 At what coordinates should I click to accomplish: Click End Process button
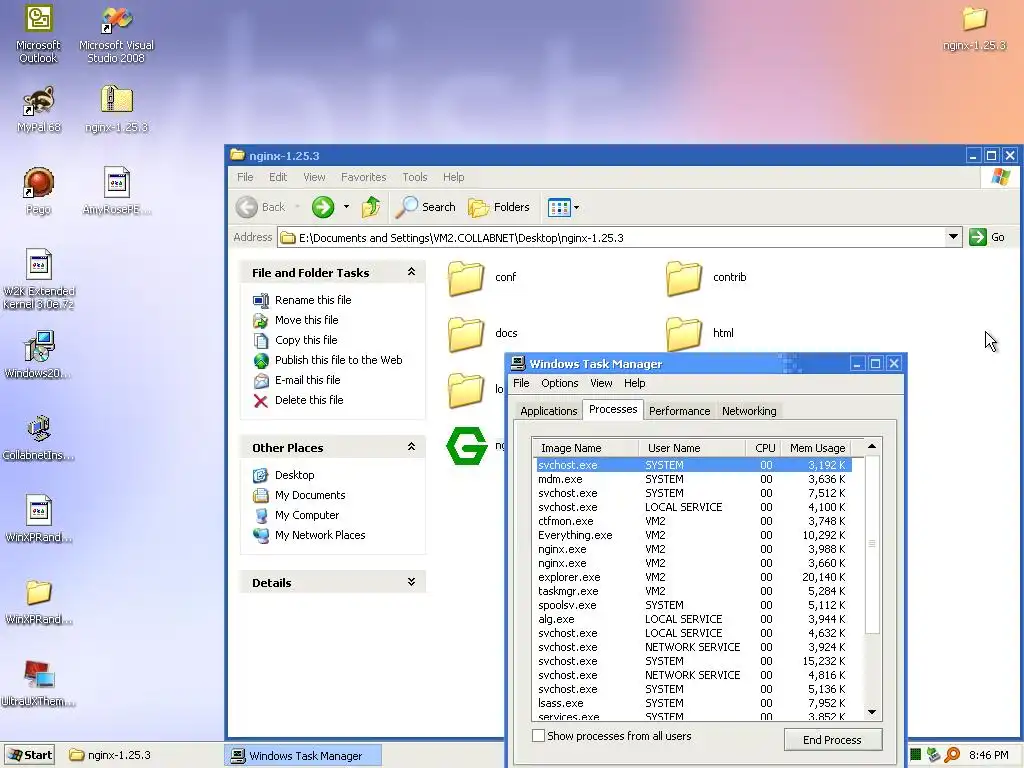tap(833, 740)
